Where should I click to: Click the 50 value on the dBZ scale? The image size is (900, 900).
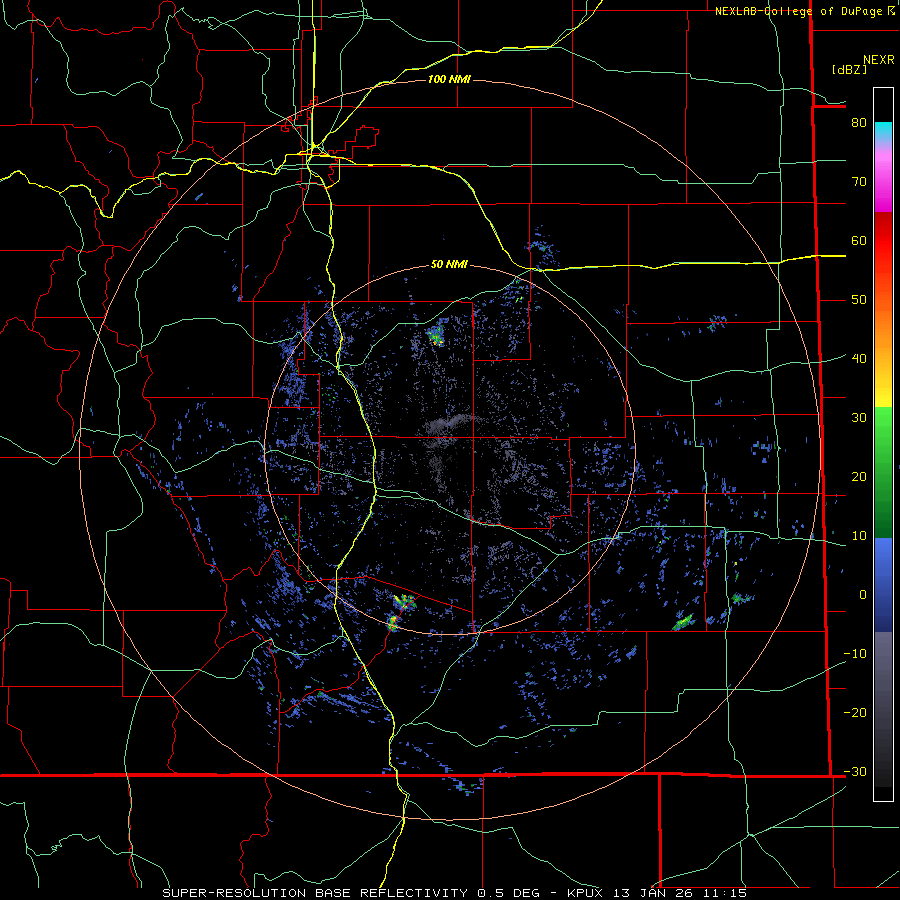[x=859, y=300]
